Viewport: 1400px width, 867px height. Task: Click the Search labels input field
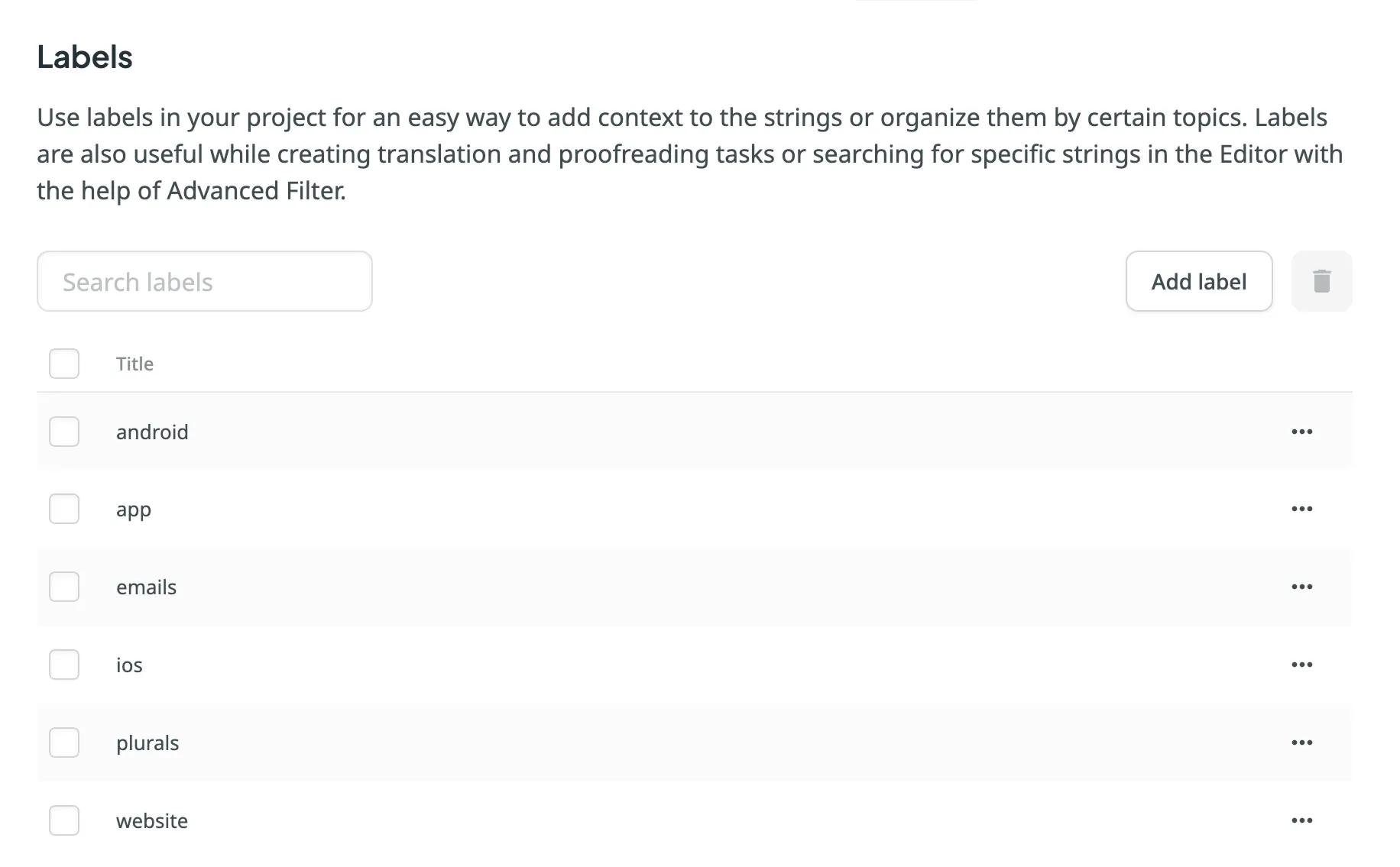(x=204, y=281)
